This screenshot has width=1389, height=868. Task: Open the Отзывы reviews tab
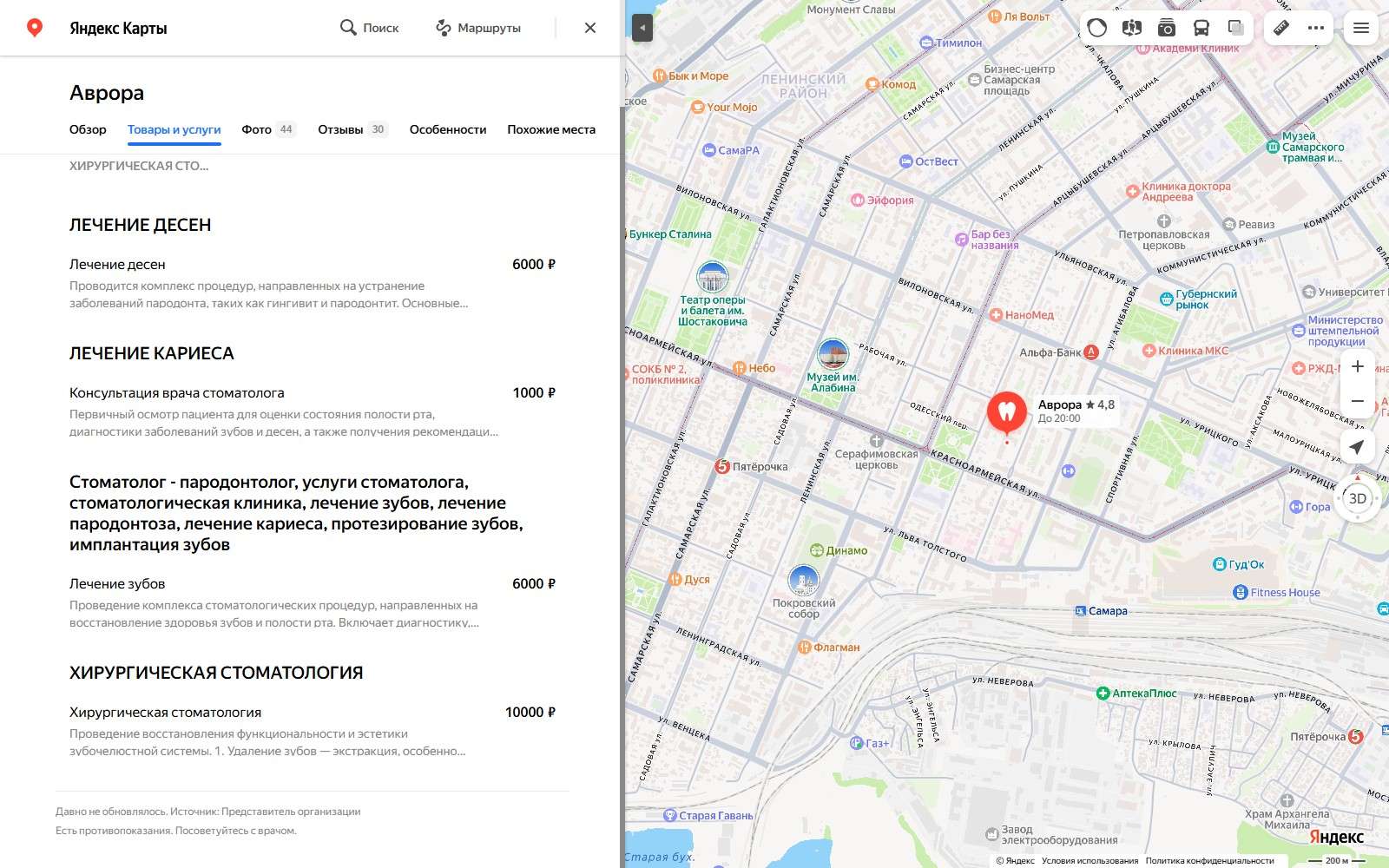(x=352, y=129)
